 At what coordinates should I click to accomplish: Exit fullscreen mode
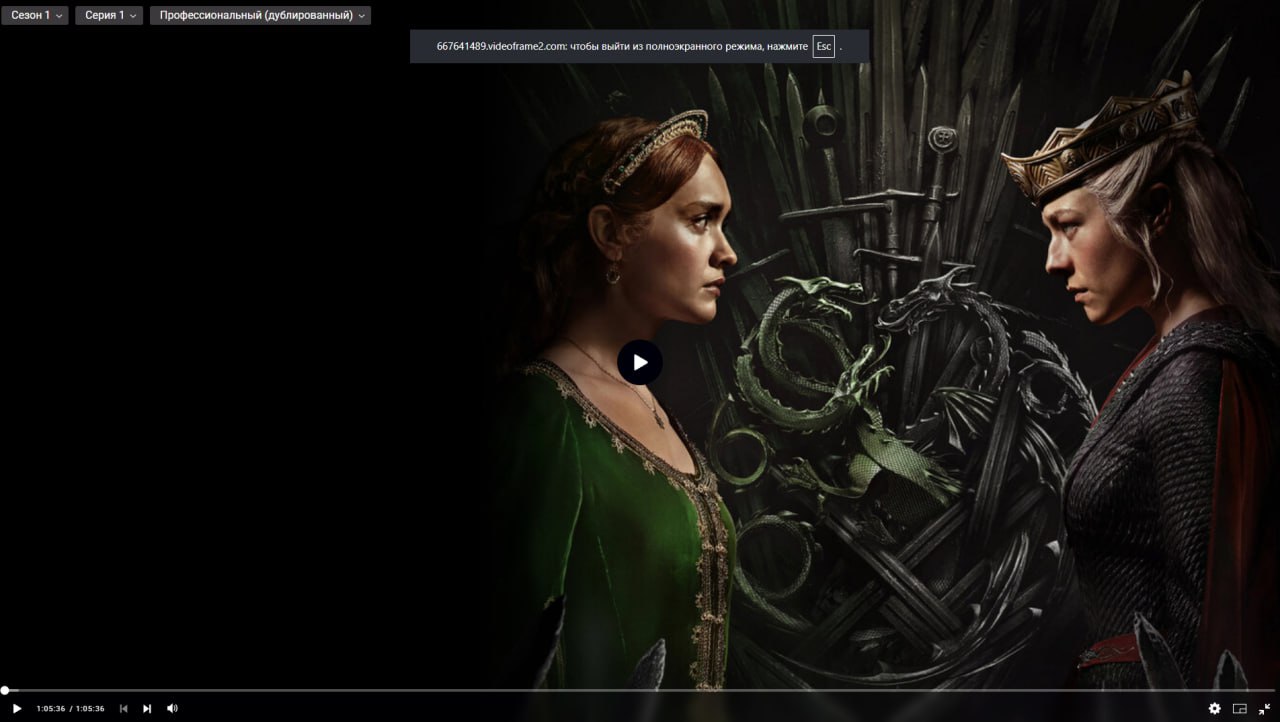(1265, 708)
